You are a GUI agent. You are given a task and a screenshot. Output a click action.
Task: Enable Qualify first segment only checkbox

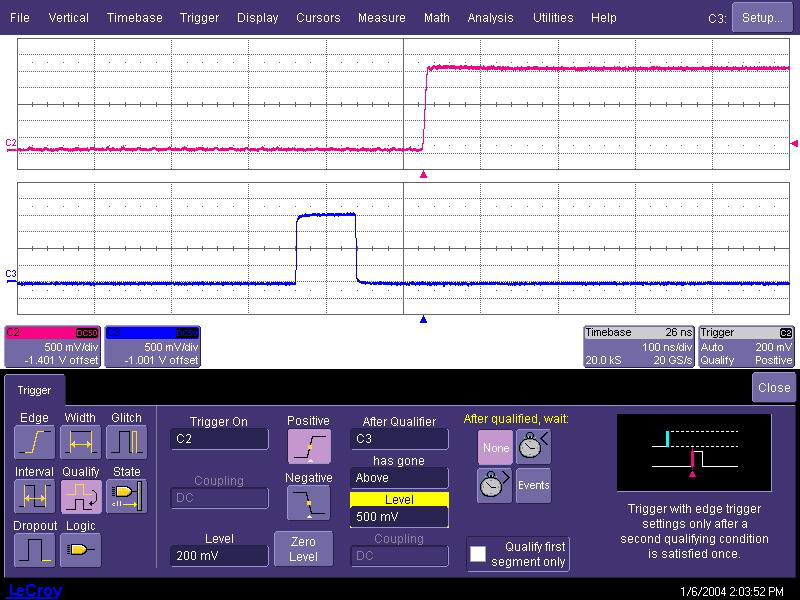(479, 554)
